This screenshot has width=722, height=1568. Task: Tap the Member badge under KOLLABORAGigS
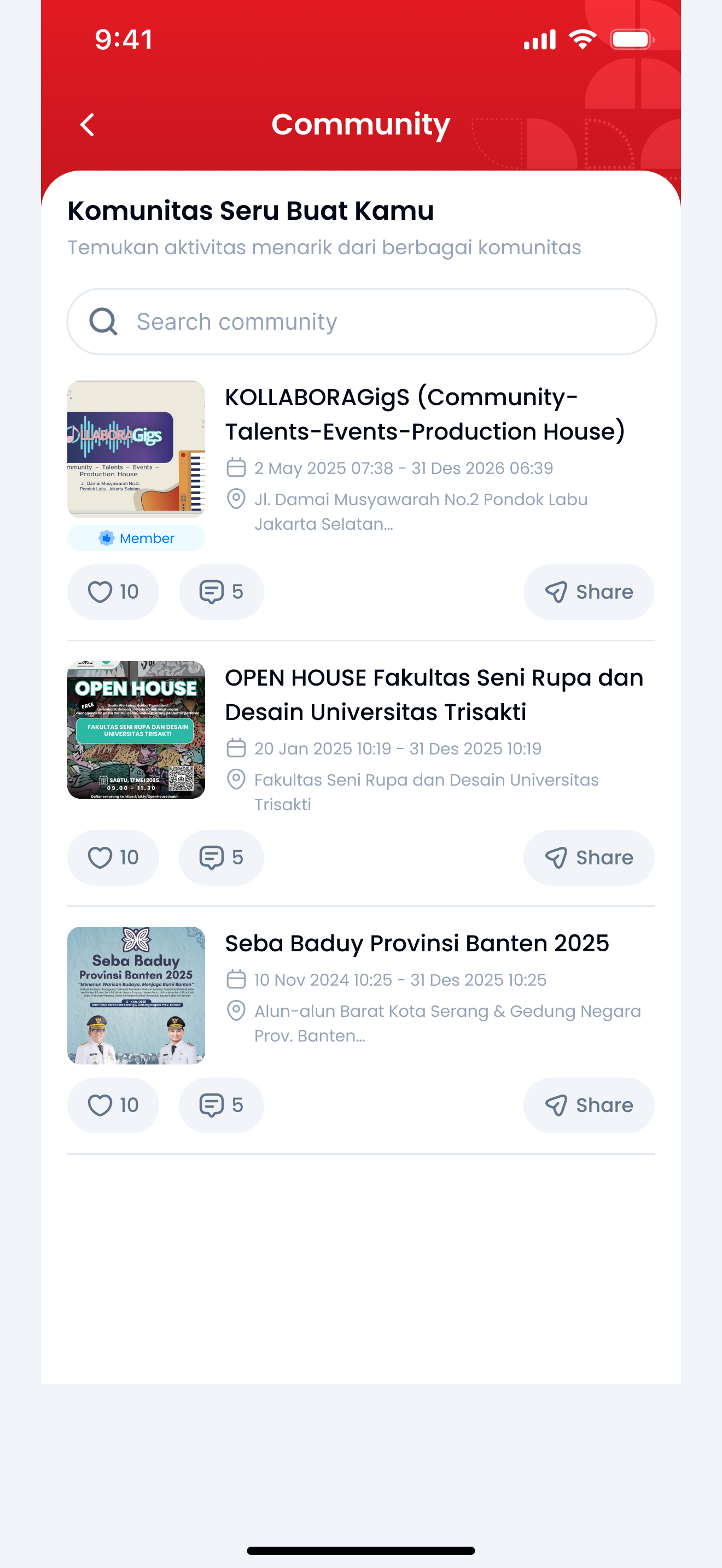pos(136,538)
